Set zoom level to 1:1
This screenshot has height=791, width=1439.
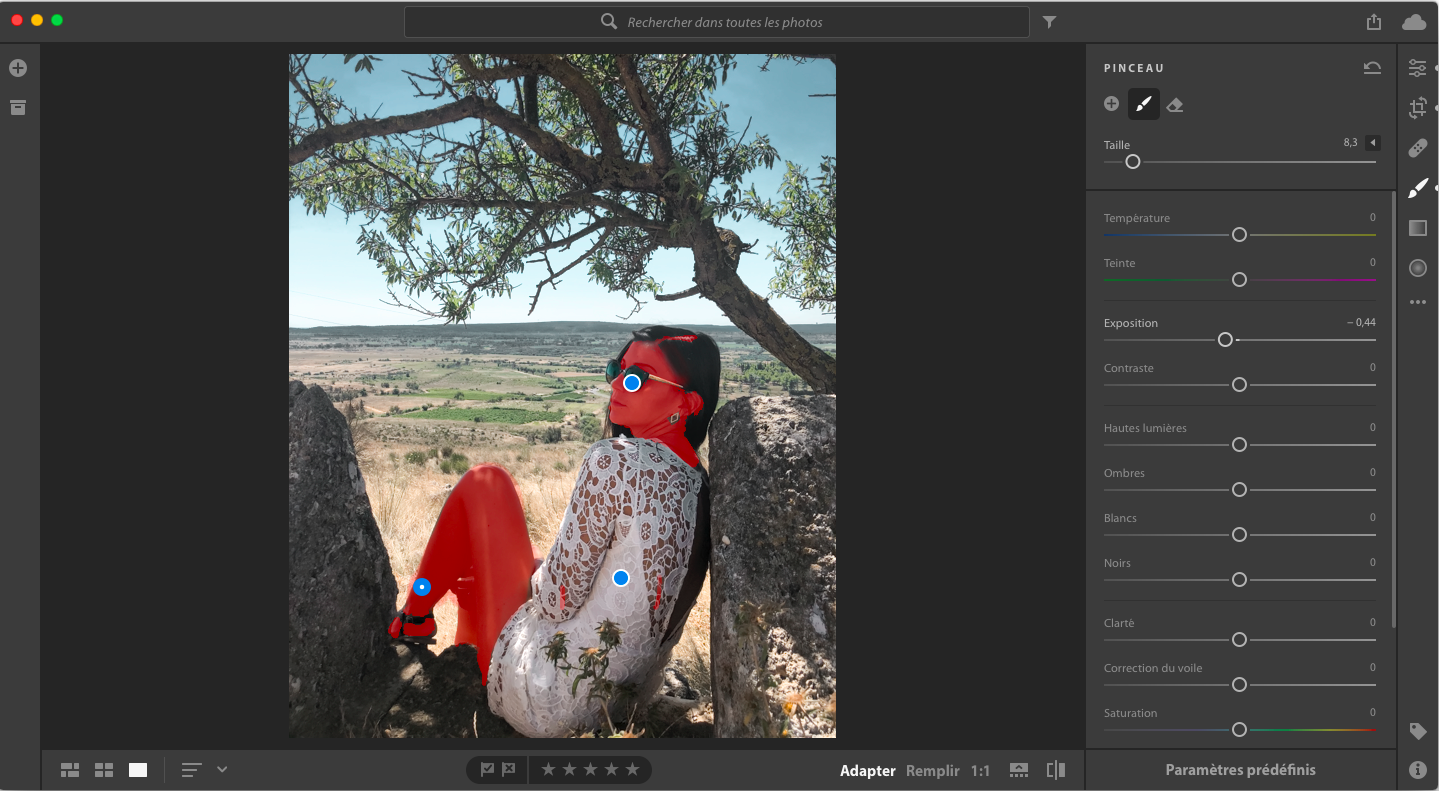[980, 771]
